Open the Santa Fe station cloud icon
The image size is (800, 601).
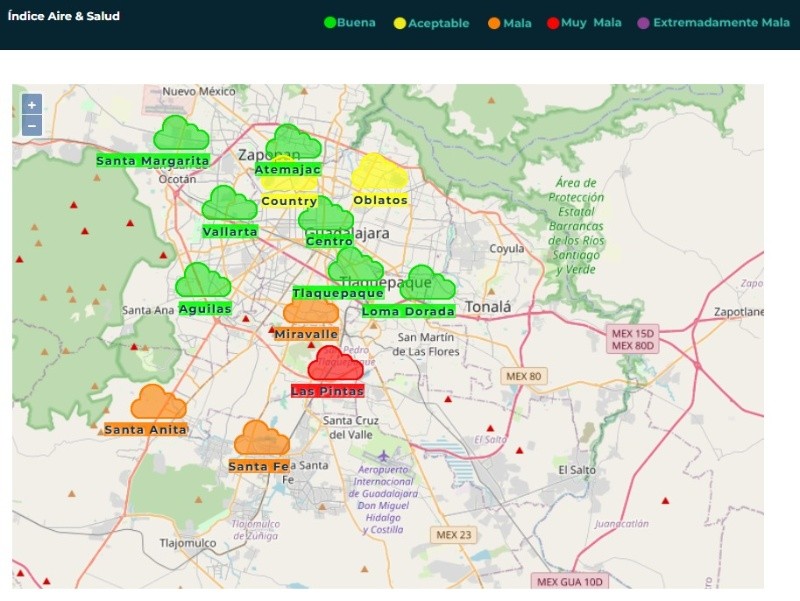click(261, 439)
